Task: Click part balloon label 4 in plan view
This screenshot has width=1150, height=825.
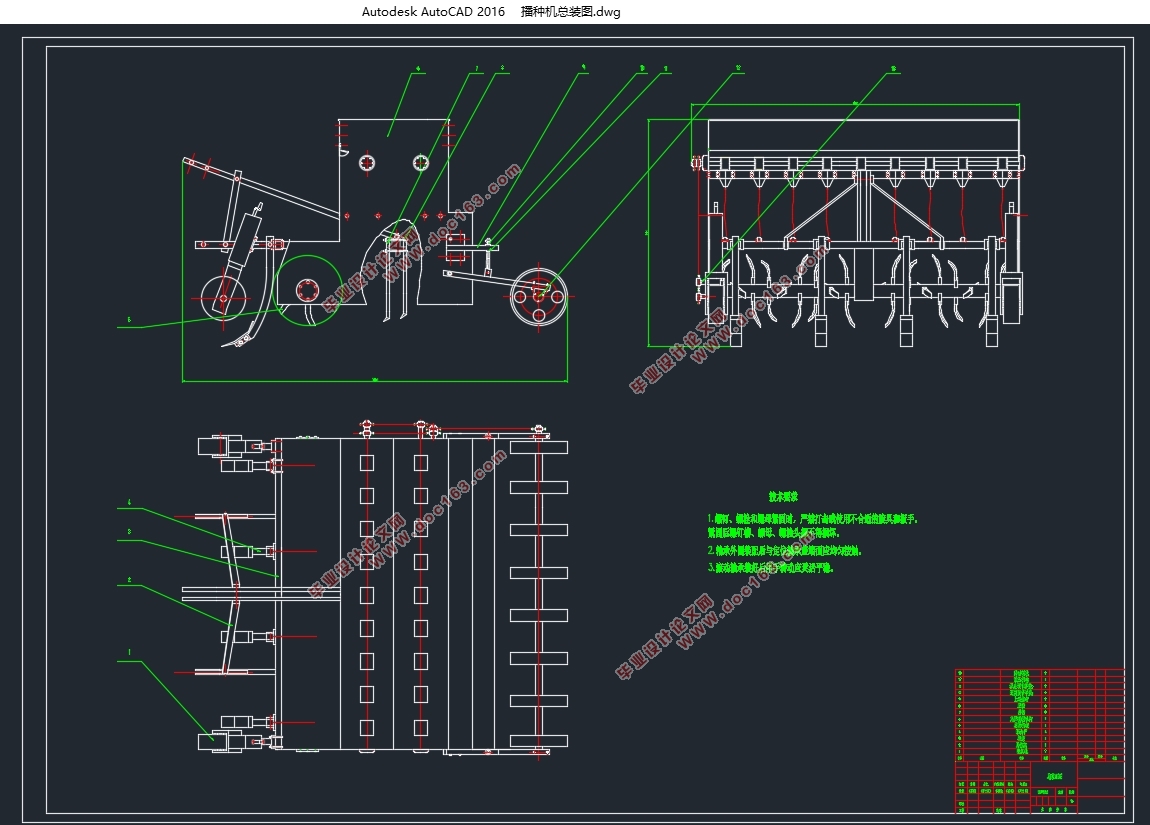Action: coord(130,502)
